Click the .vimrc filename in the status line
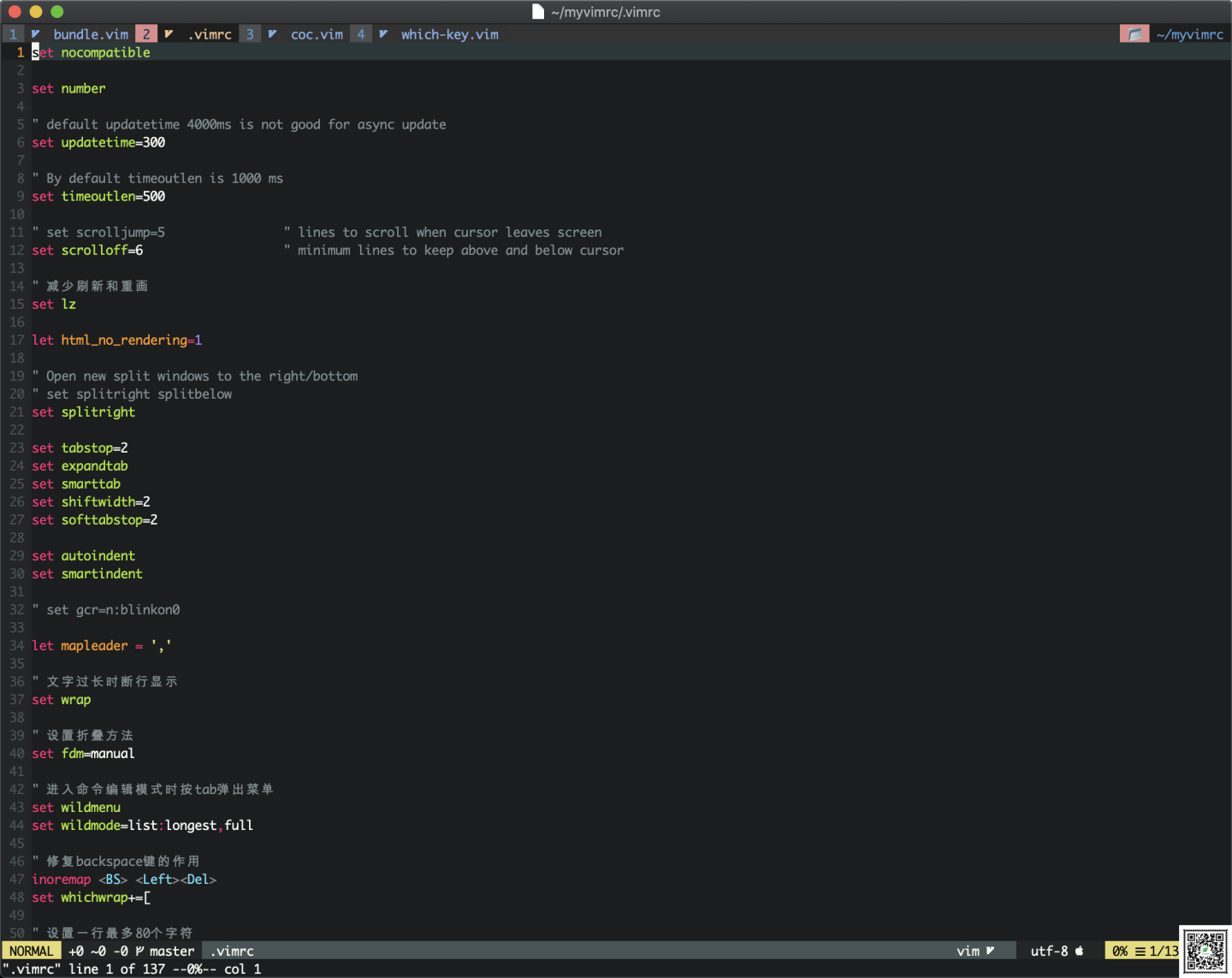 click(232, 951)
